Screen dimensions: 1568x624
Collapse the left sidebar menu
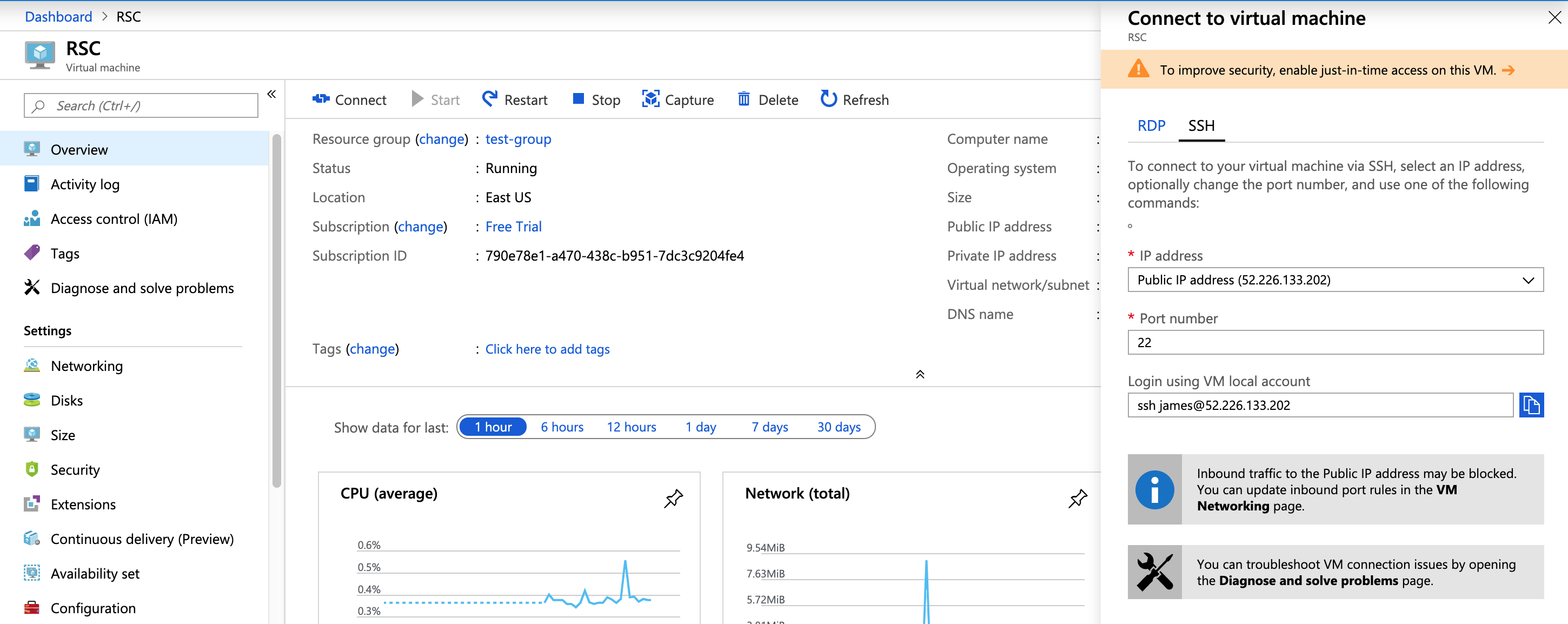tap(271, 95)
